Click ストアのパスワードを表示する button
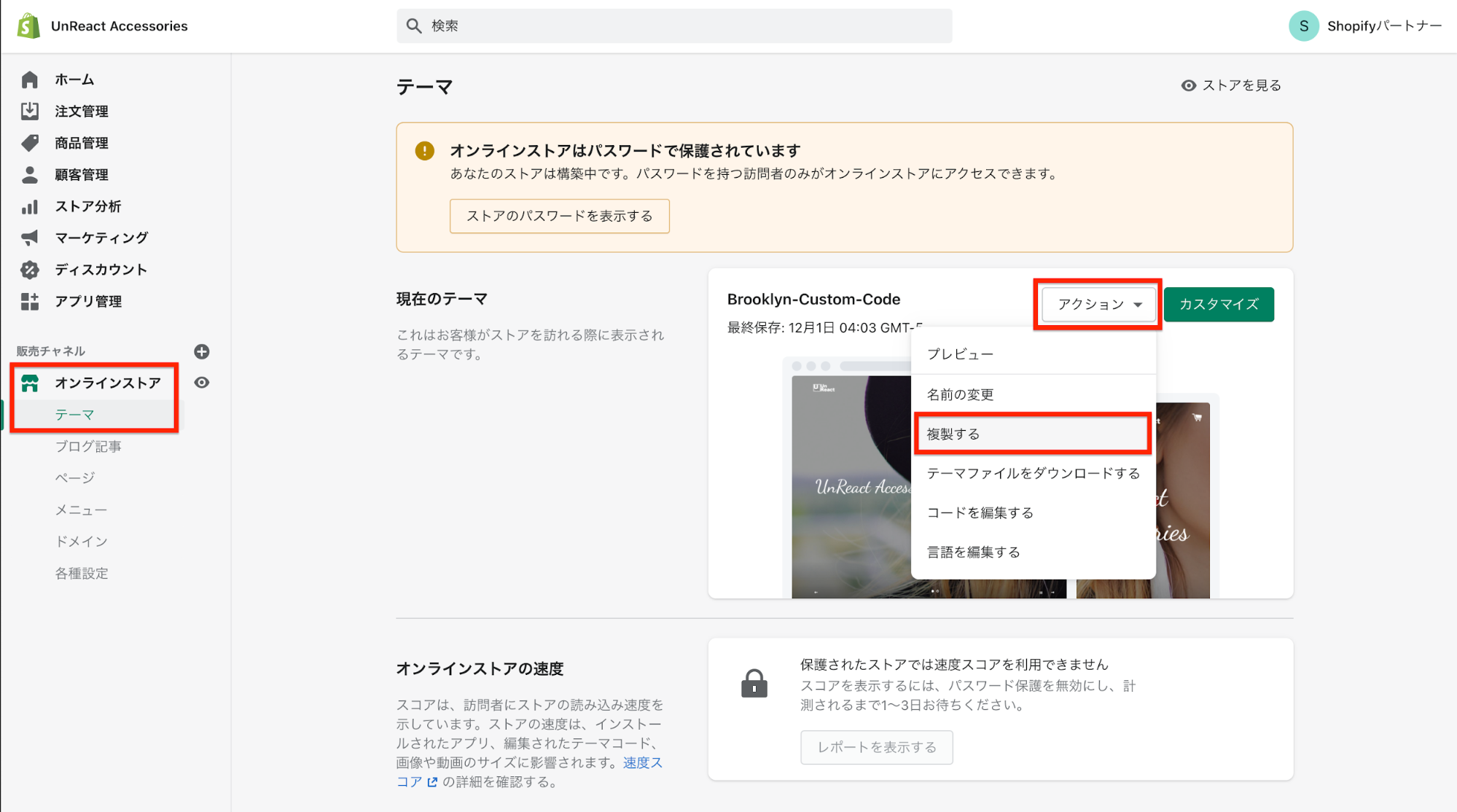 click(559, 216)
